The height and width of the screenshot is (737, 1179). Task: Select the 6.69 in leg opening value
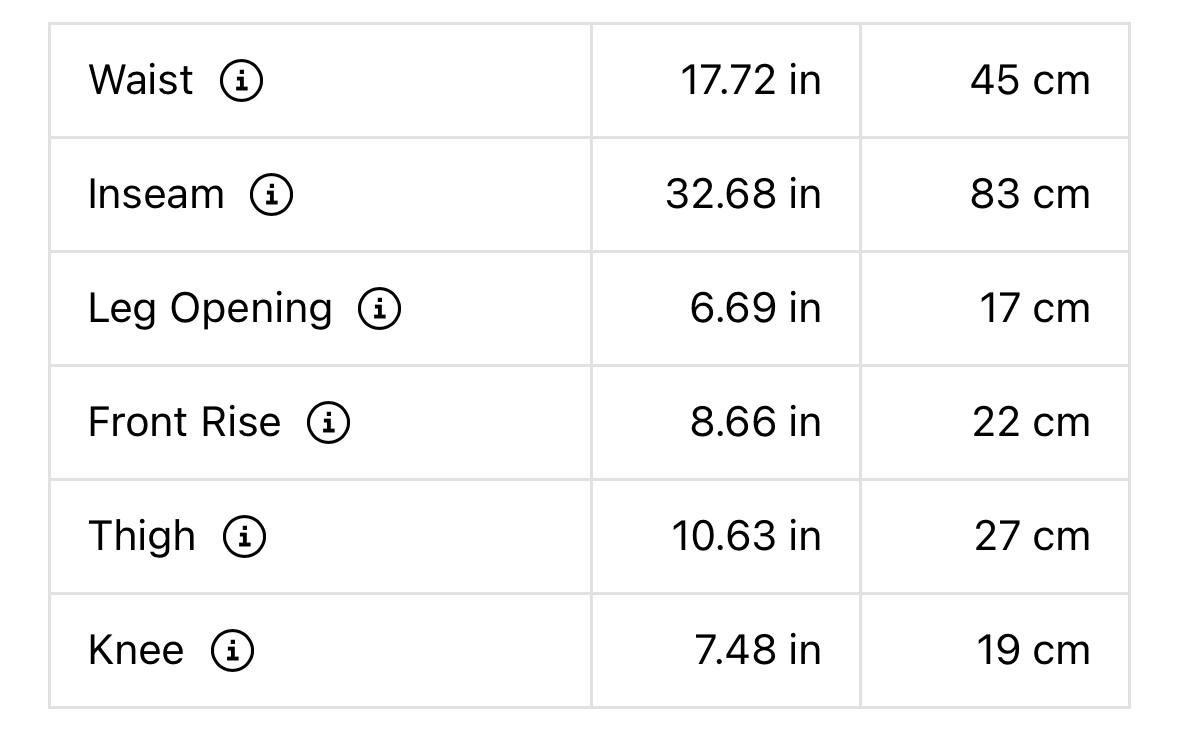point(755,308)
